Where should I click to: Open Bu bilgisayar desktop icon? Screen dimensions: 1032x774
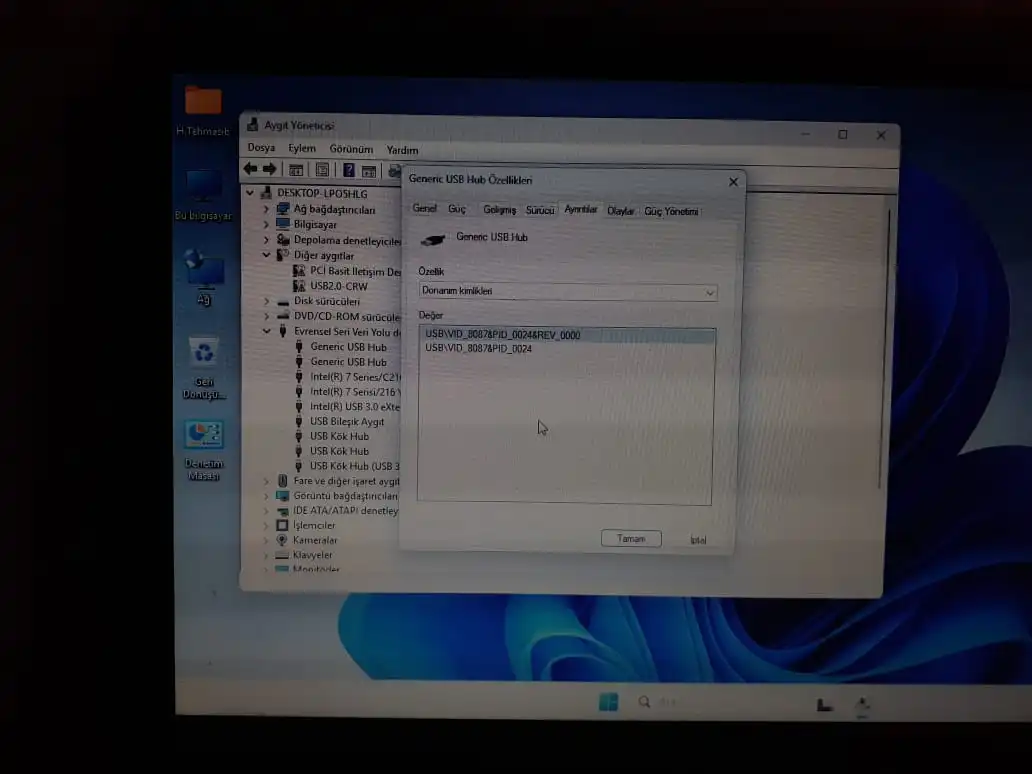coord(203,195)
